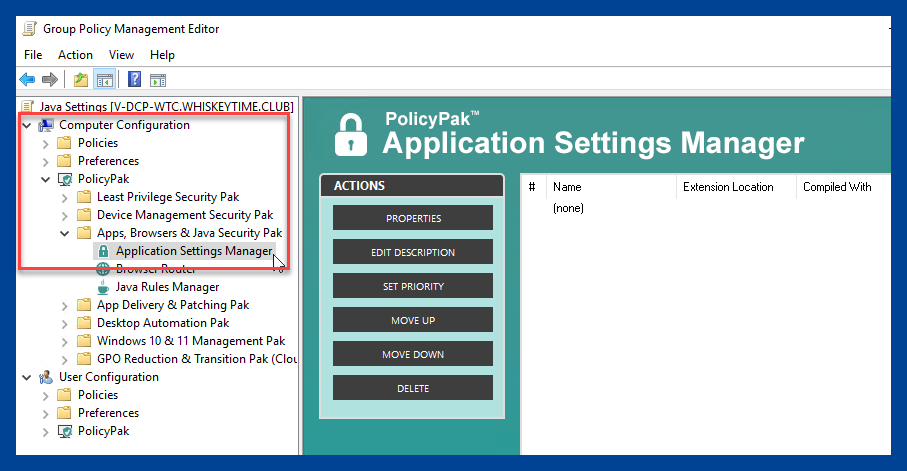Expand the Device Management Security Pak node
The height and width of the screenshot is (471, 907).
65,216
